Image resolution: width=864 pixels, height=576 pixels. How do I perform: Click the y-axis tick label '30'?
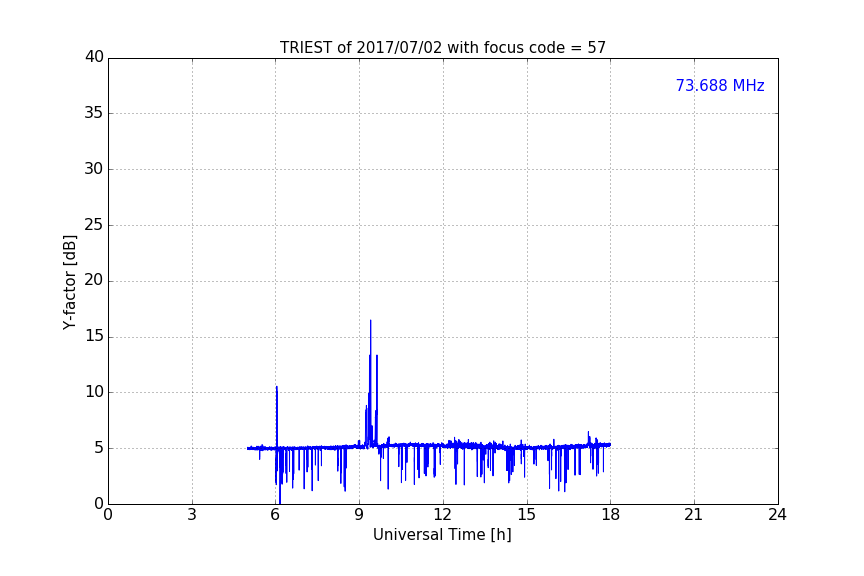point(94,169)
